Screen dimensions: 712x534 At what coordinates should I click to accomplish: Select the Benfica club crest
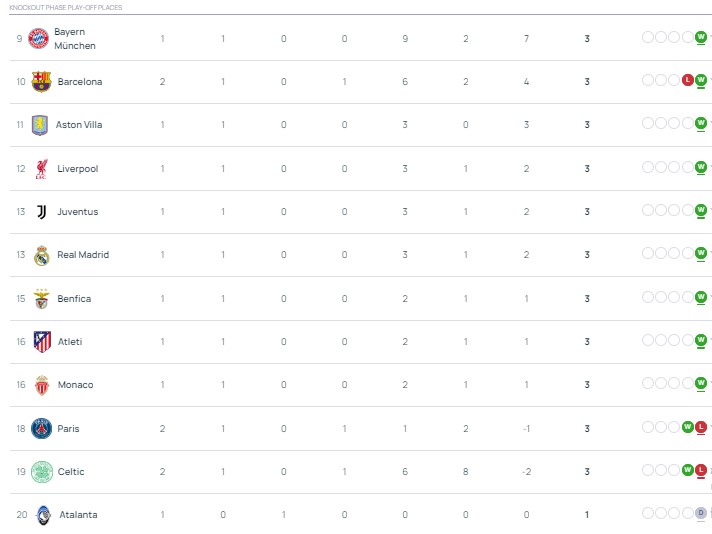(x=41, y=299)
